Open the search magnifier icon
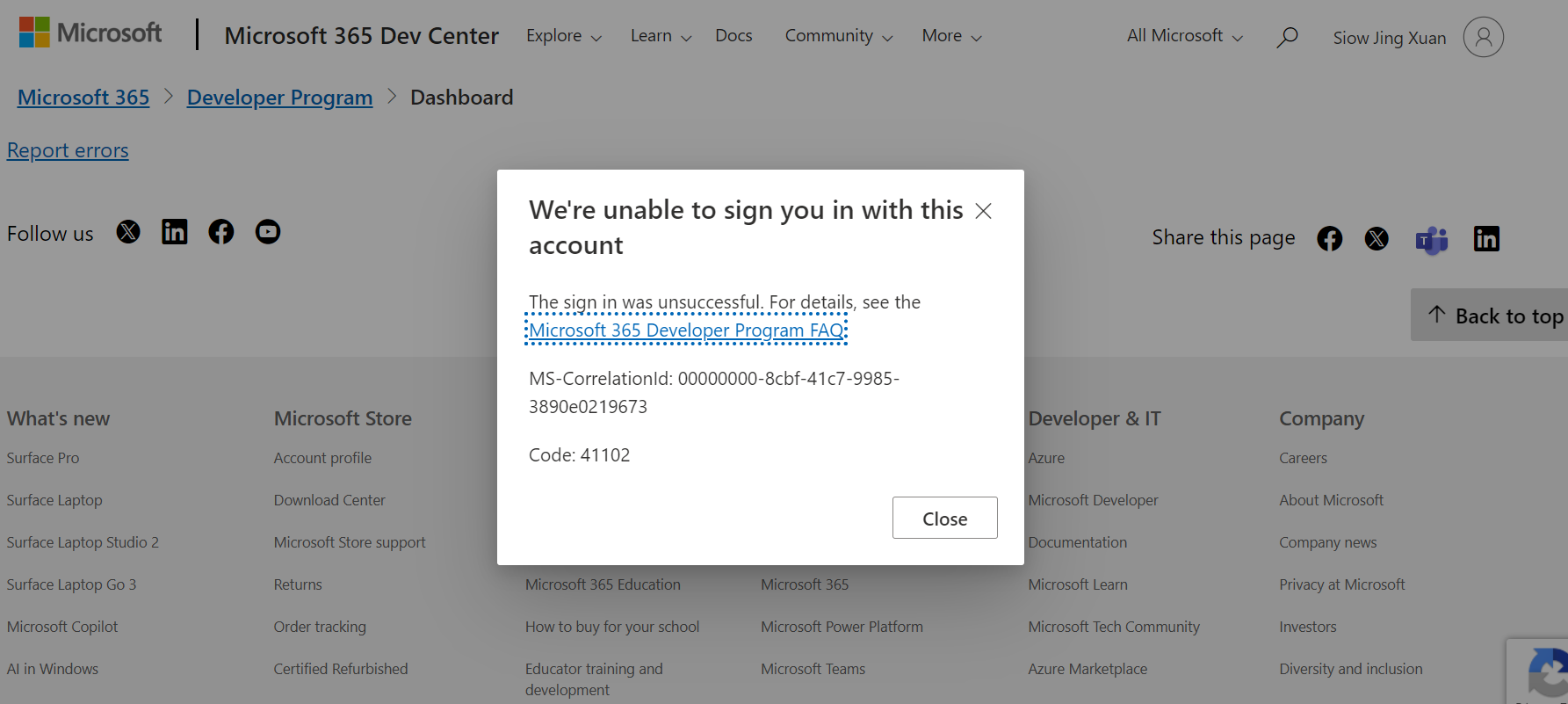This screenshot has height=704, width=1568. (1287, 37)
